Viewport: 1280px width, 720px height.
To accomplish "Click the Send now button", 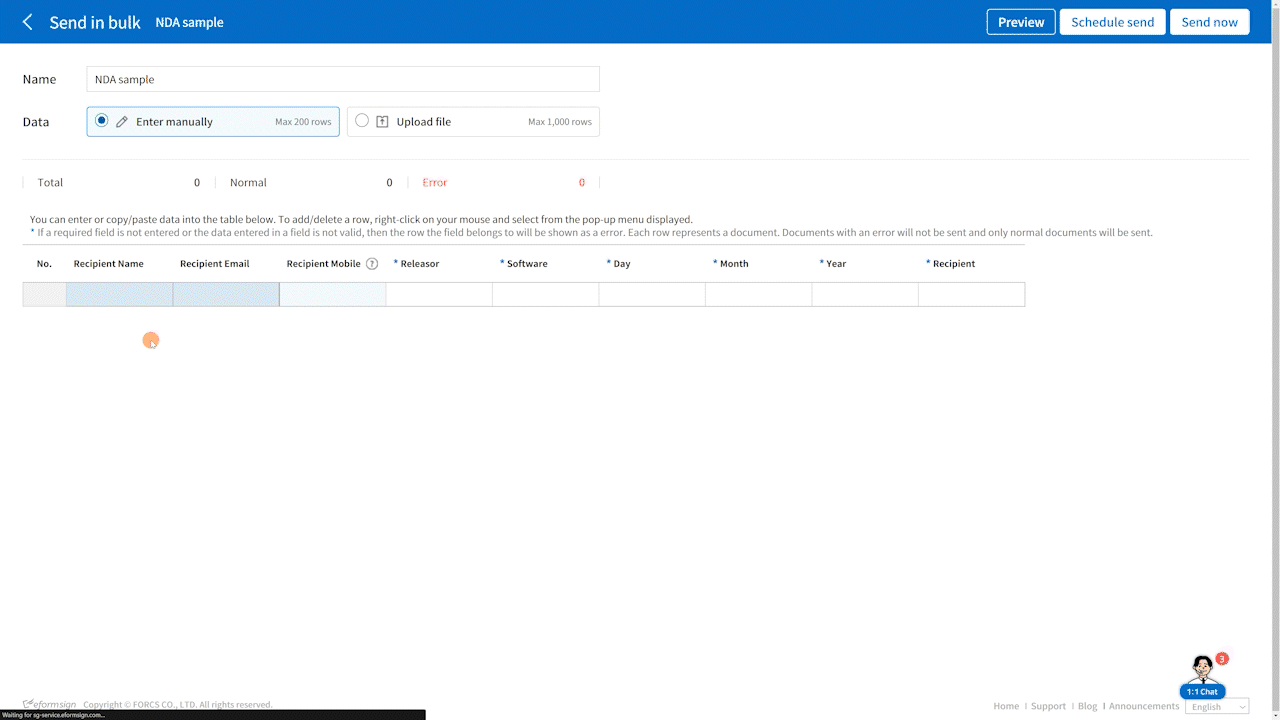I will 1209,22.
